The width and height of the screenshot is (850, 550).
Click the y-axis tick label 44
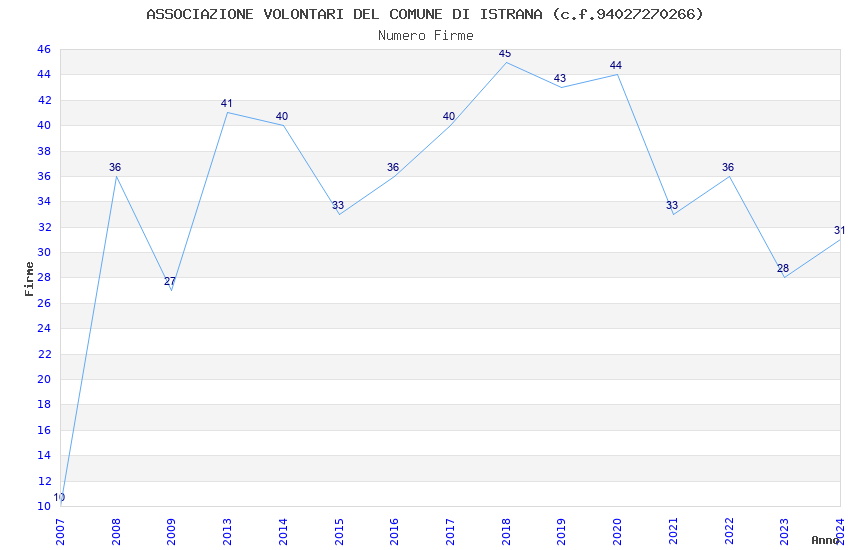click(x=44, y=74)
